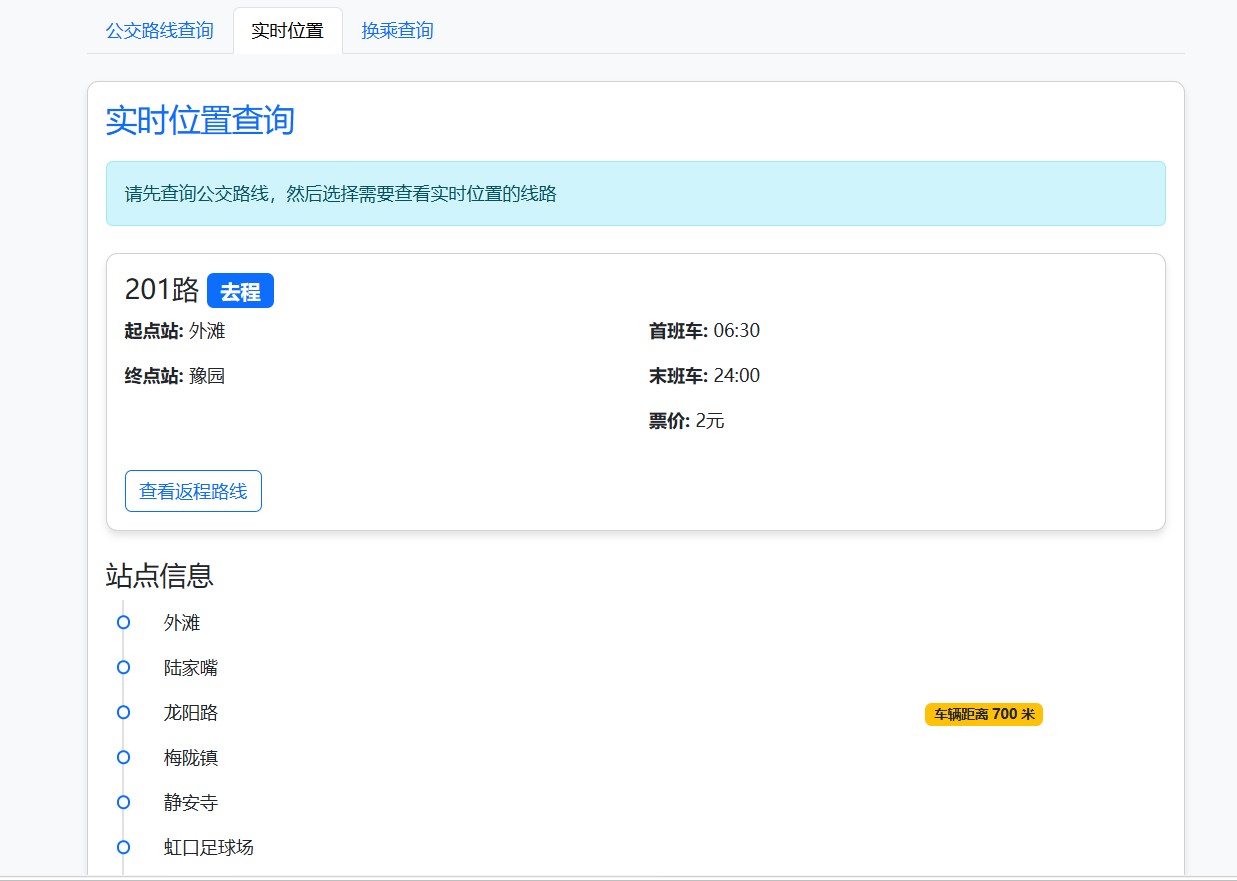Click the circle marker beside 虹口足球场

click(x=124, y=847)
